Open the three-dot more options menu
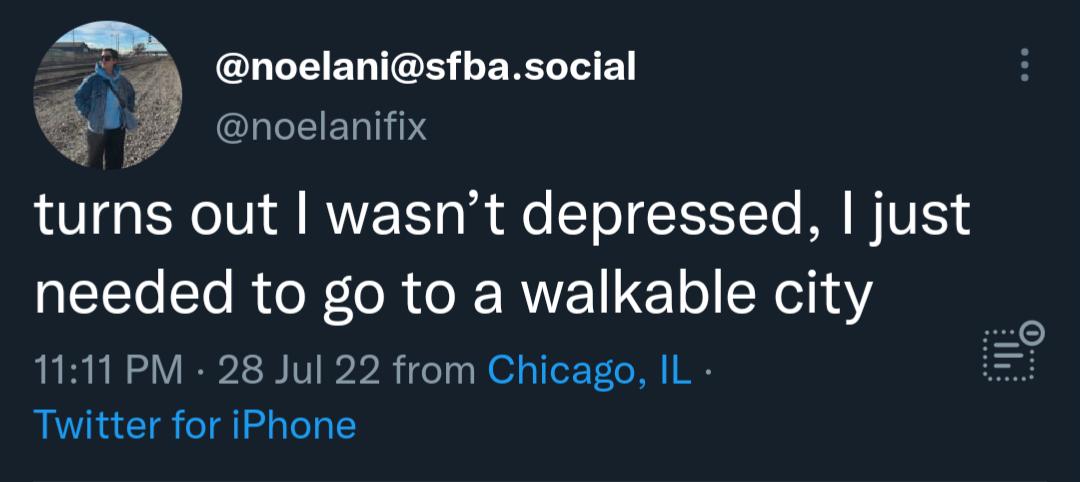The height and width of the screenshot is (482, 1080). [x=1022, y=65]
